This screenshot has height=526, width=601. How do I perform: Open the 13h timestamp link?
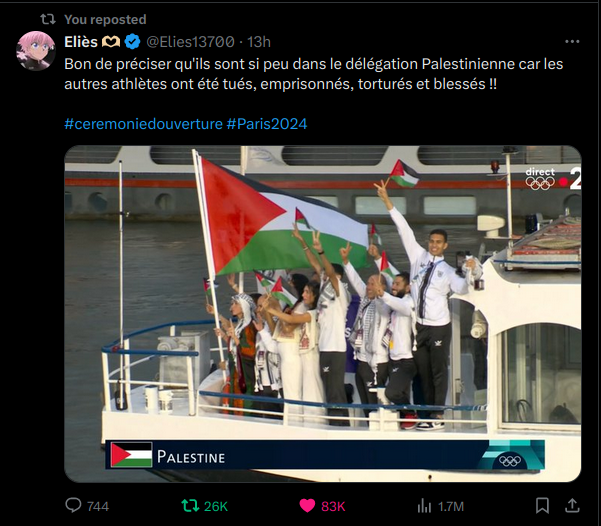[259, 42]
